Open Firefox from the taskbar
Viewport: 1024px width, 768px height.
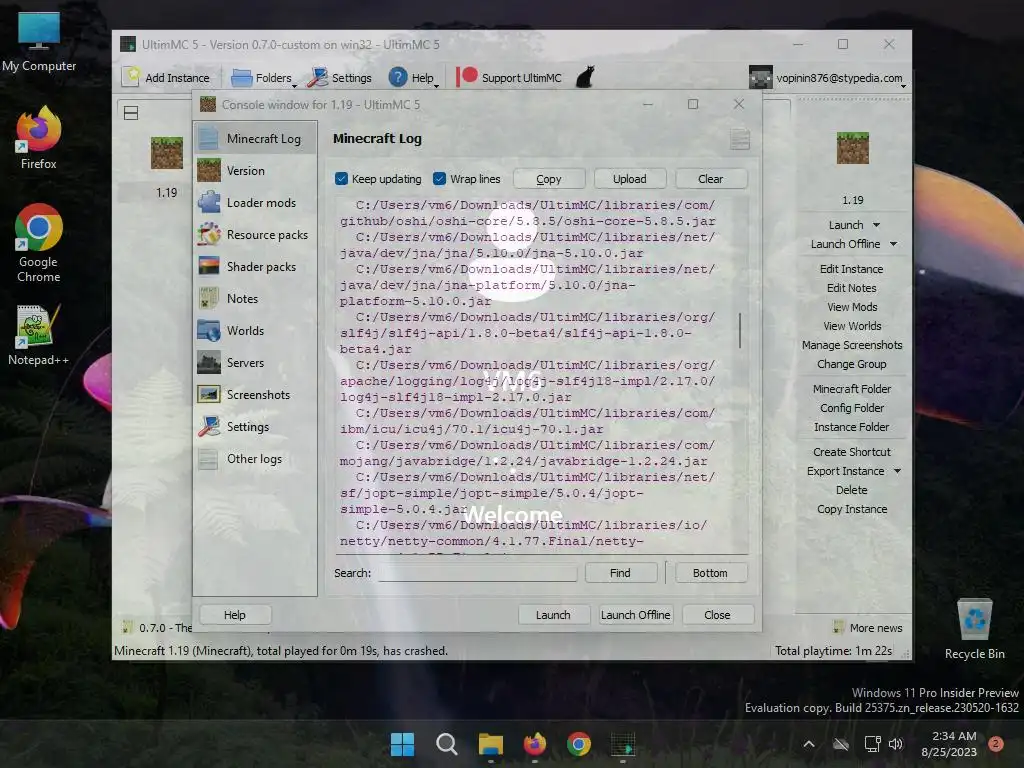[x=535, y=744]
